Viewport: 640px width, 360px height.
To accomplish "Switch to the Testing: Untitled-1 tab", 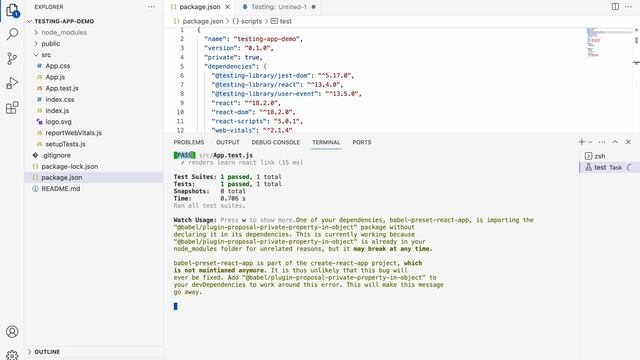I will pos(279,7).
